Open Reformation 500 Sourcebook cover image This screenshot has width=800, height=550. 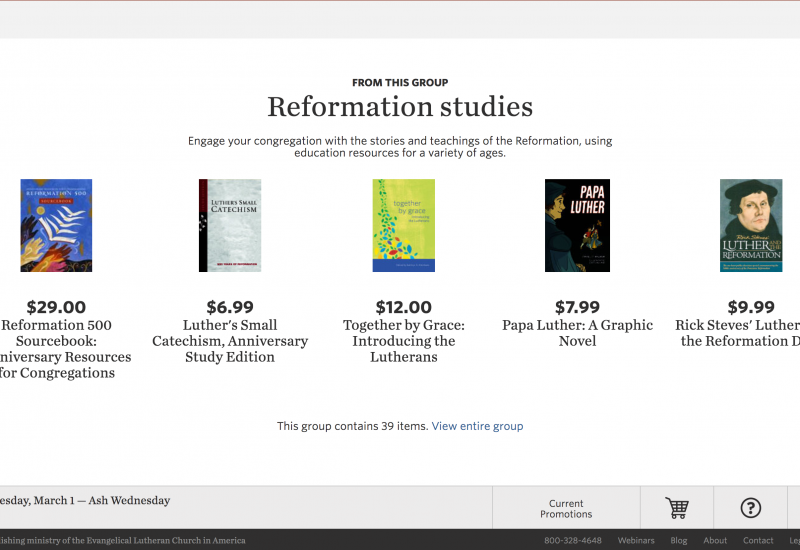[x=56, y=225]
